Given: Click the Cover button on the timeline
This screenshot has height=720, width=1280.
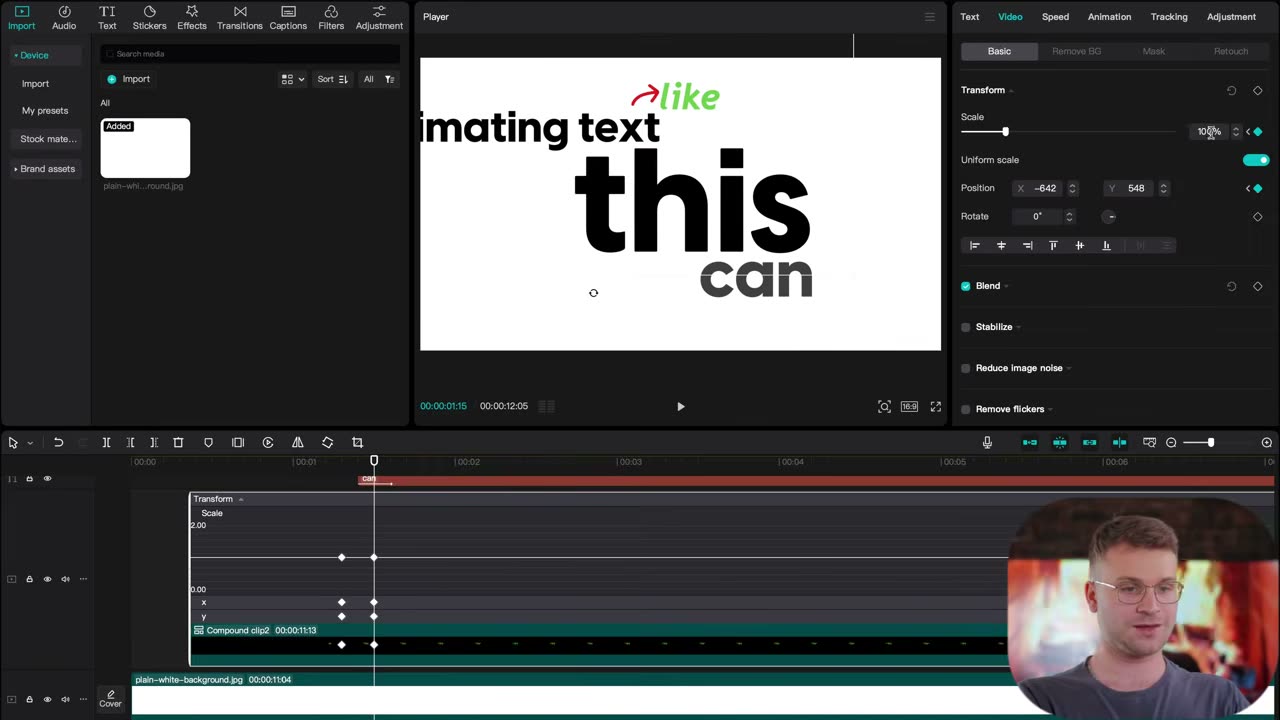Looking at the screenshot, I should pyautogui.click(x=110, y=699).
